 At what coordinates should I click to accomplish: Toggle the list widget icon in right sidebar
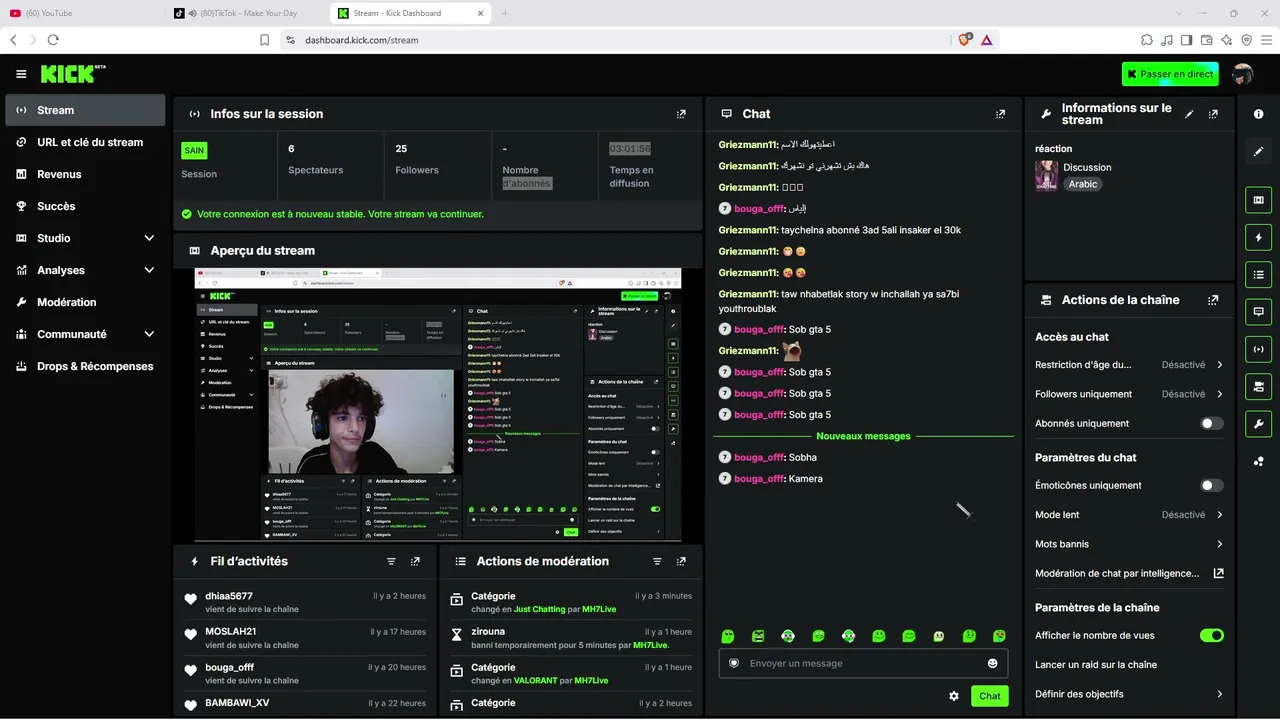click(1258, 274)
